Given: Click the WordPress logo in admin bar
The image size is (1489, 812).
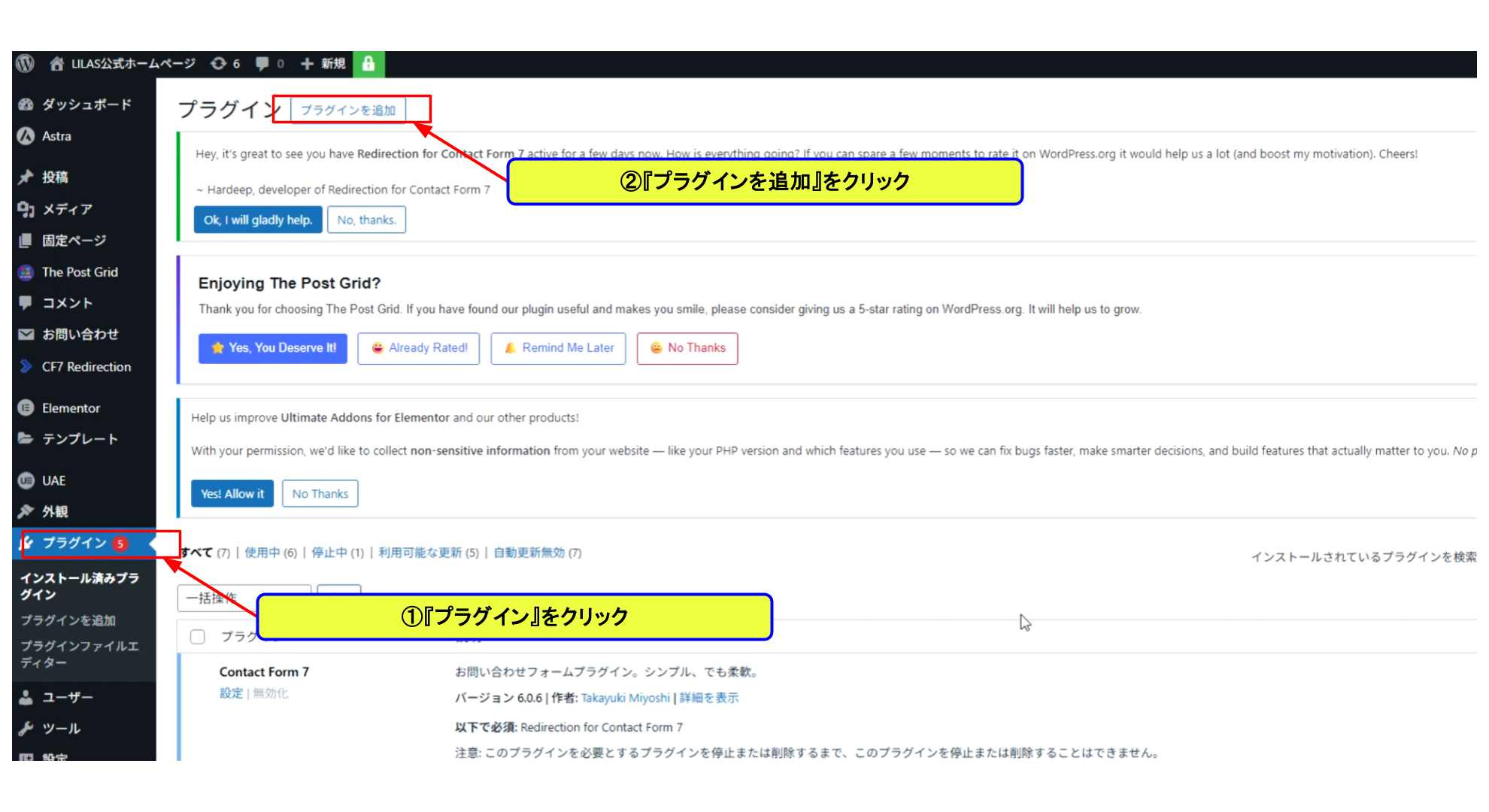Looking at the screenshot, I should point(26,64).
